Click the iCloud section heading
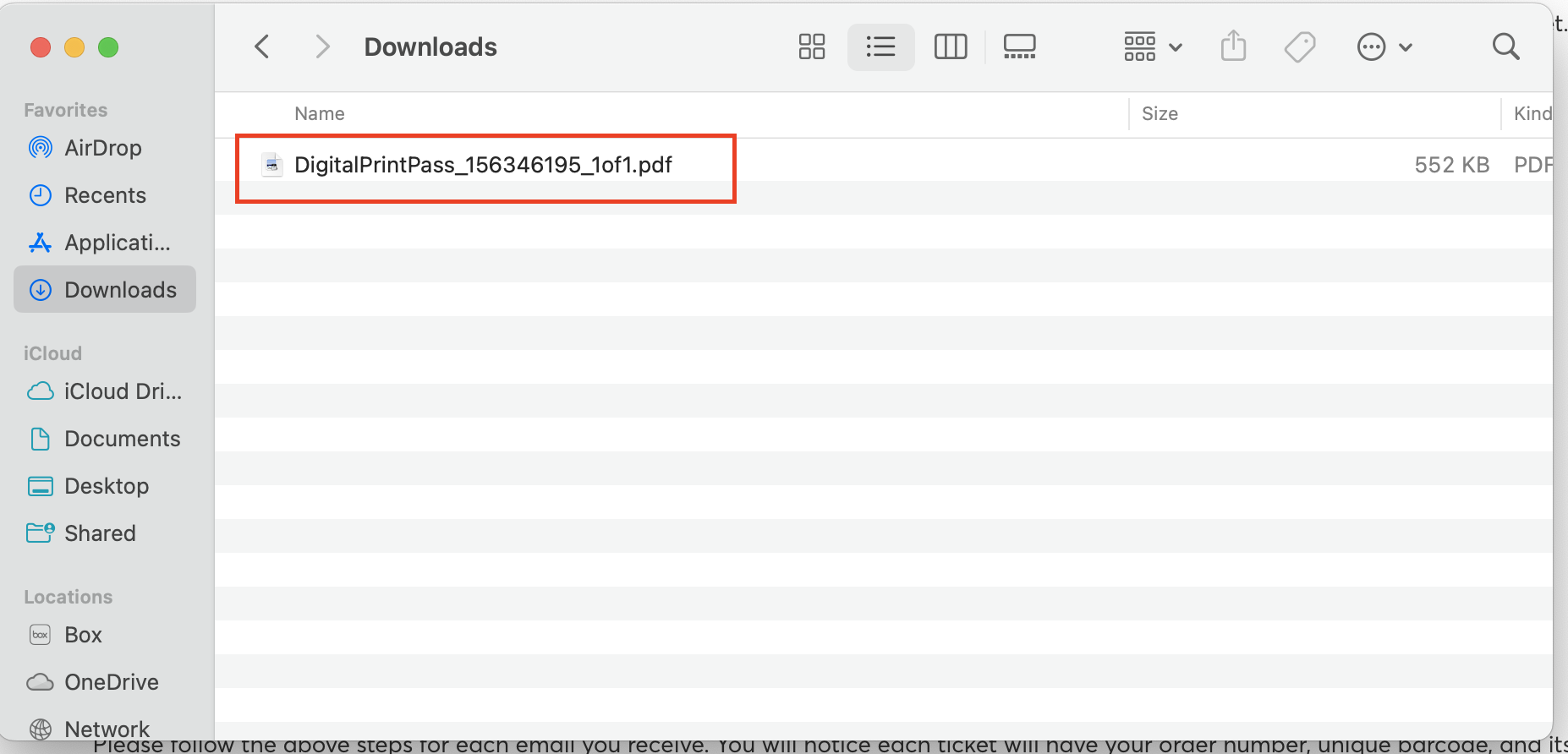Viewport: 1568px width, 754px height. (52, 353)
